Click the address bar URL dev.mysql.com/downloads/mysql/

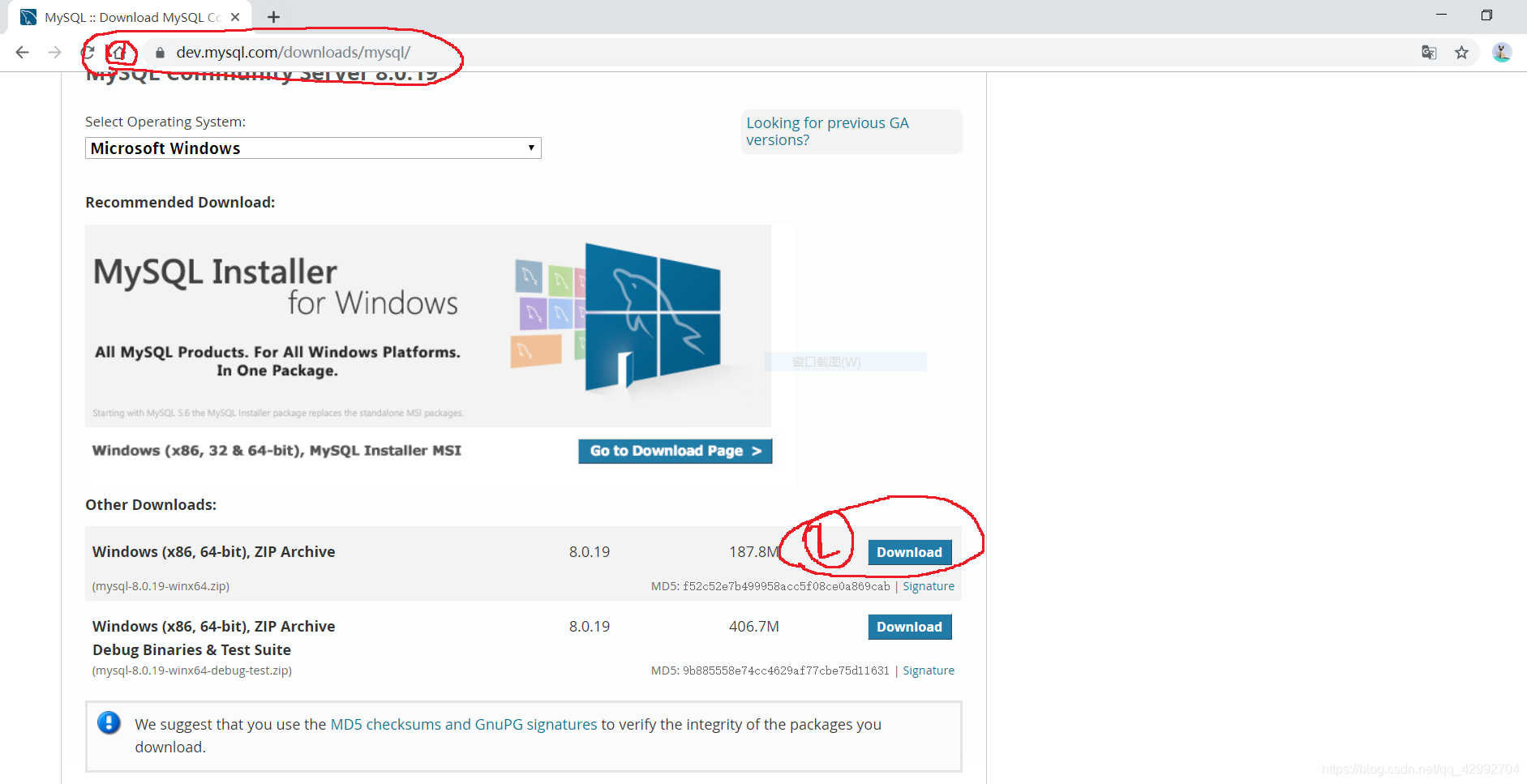coord(294,53)
